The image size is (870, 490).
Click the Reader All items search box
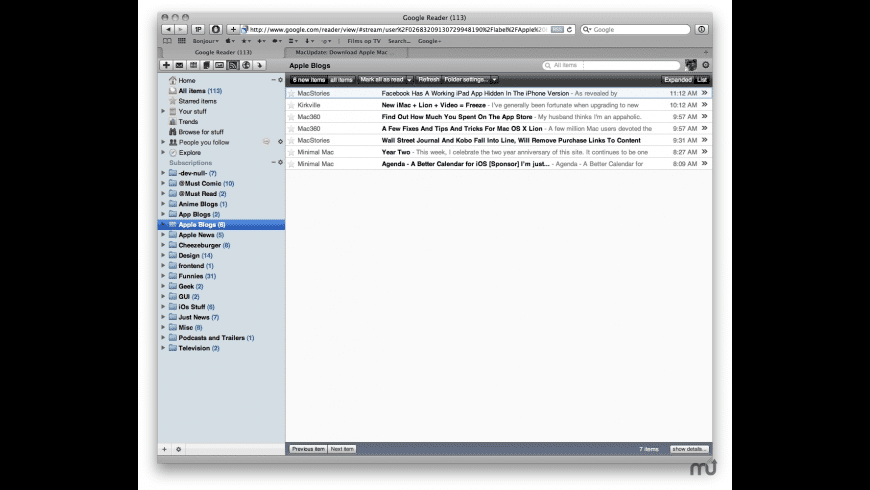point(611,65)
